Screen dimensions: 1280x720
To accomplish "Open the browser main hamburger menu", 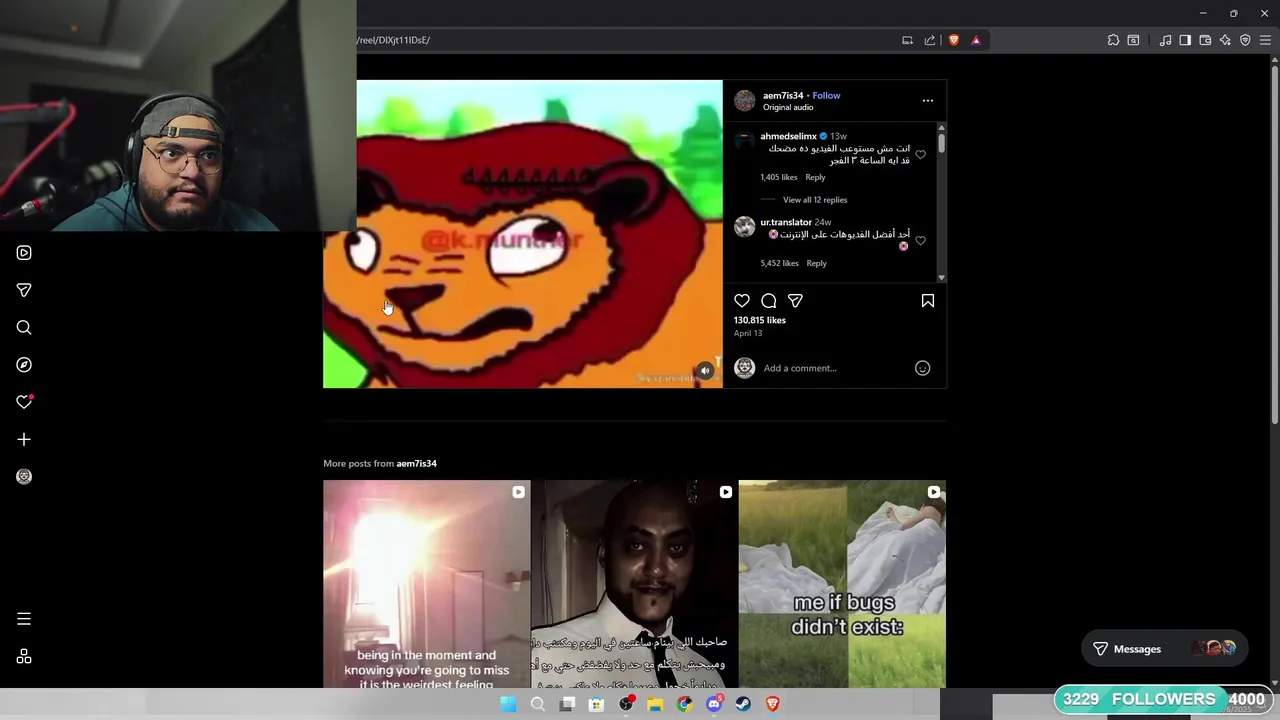I will [1265, 40].
